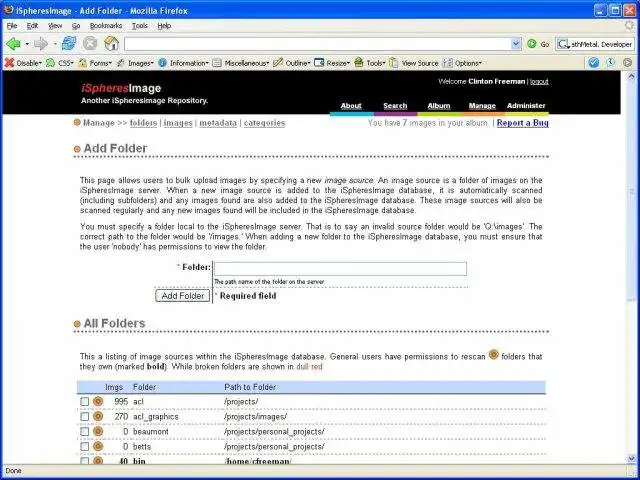Click the rescan icon for beaumont row
The image size is (640, 480).
click(x=98, y=431)
